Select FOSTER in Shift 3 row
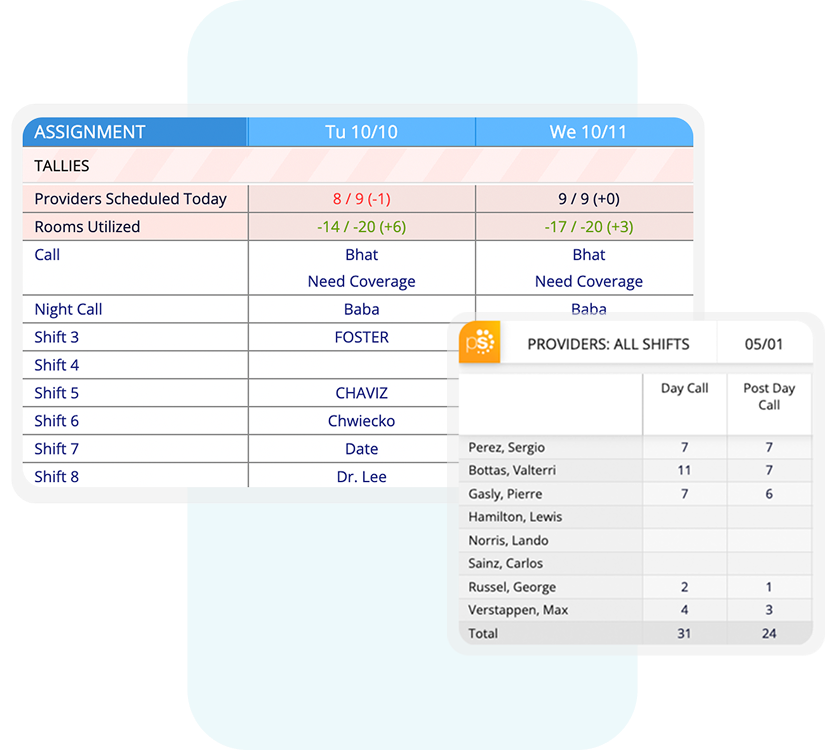This screenshot has width=825, height=750. pos(361,338)
